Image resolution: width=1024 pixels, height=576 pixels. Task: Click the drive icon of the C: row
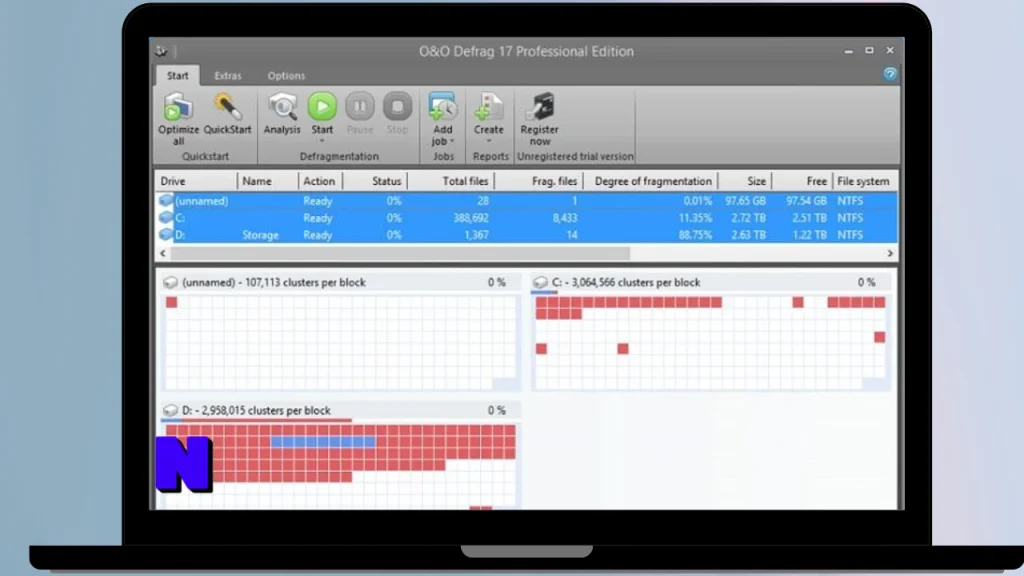pos(166,217)
